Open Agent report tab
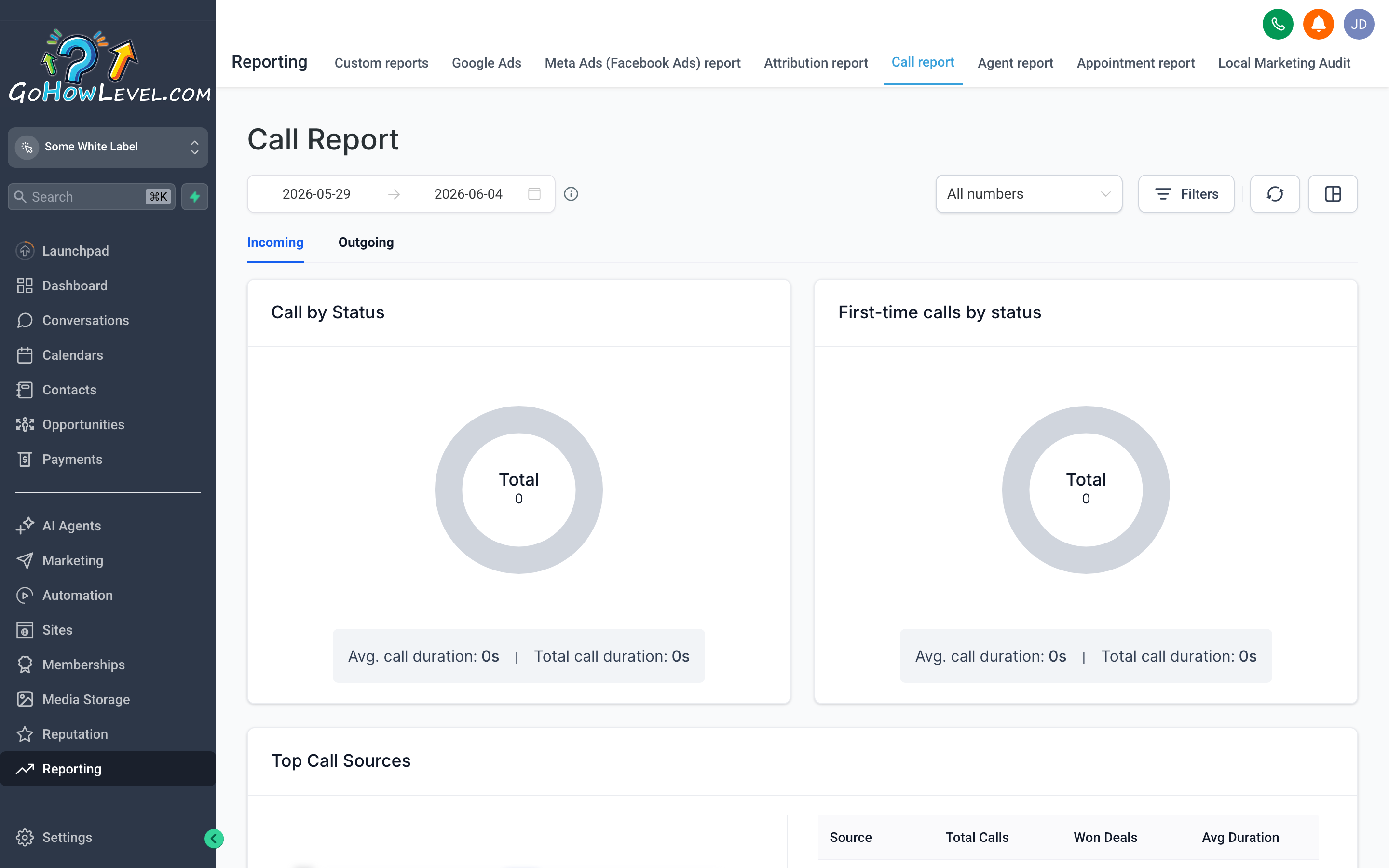Screen dimensions: 1389x868 pos(1015,63)
